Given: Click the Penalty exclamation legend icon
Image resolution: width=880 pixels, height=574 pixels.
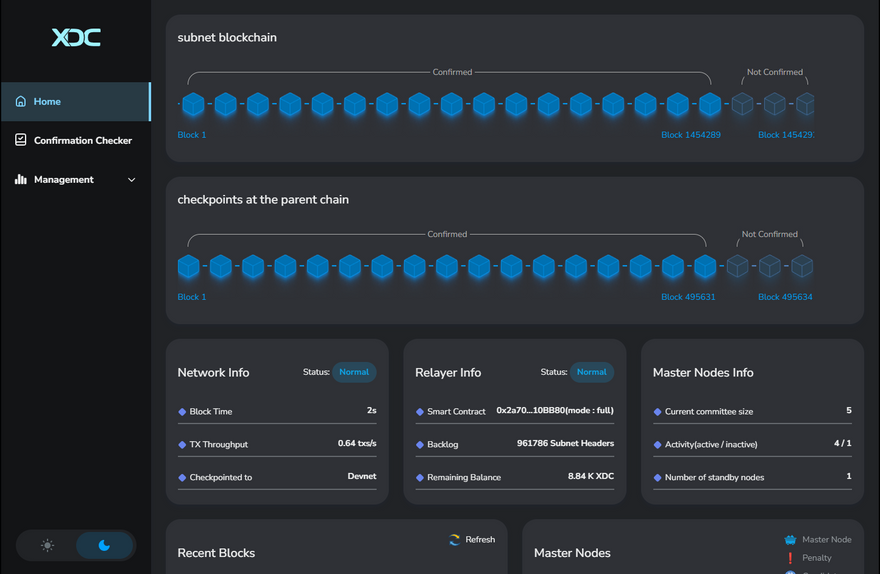Looking at the screenshot, I should click(790, 558).
